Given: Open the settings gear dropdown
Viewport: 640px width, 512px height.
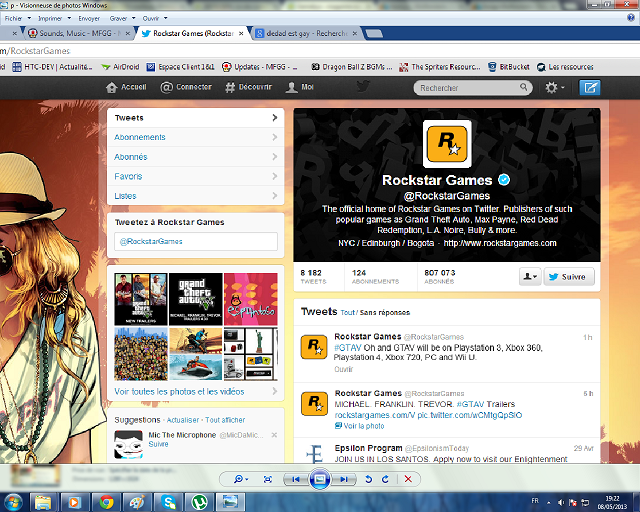Looking at the screenshot, I should pyautogui.click(x=555, y=87).
